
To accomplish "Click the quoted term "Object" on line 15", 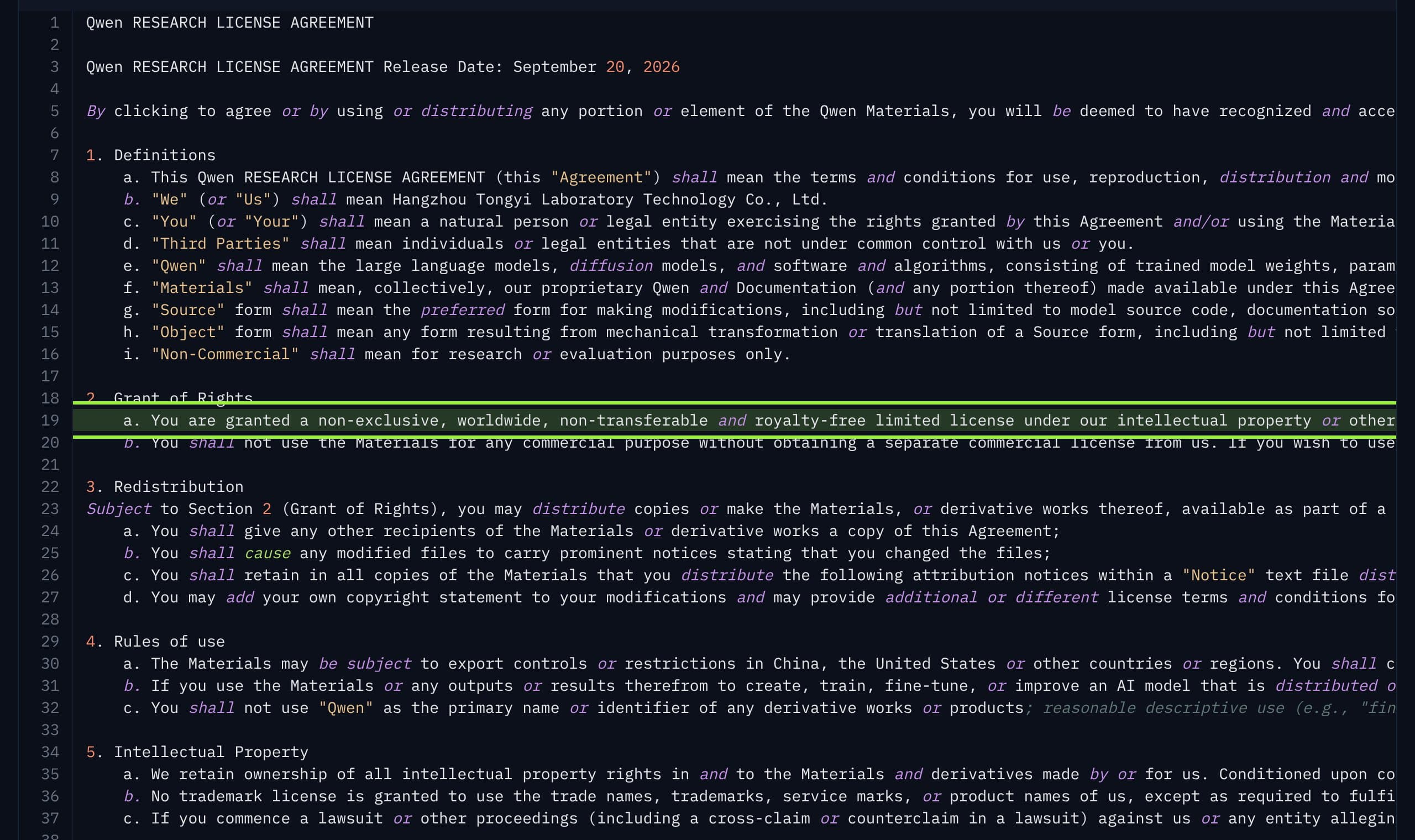I will pyautogui.click(x=188, y=332).
